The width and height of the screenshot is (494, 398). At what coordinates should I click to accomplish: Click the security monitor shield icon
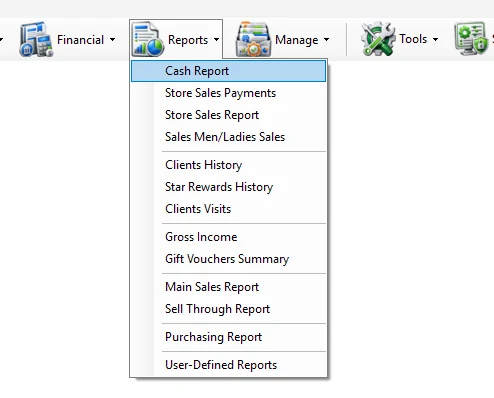[x=471, y=39]
